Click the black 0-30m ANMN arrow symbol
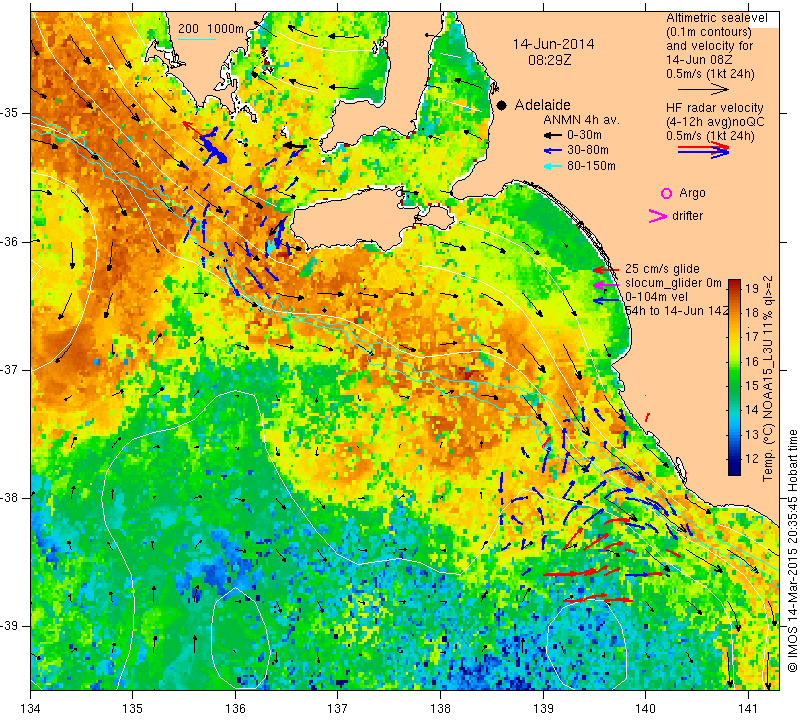Image resolution: width=800 pixels, height=720 pixels. click(x=552, y=135)
